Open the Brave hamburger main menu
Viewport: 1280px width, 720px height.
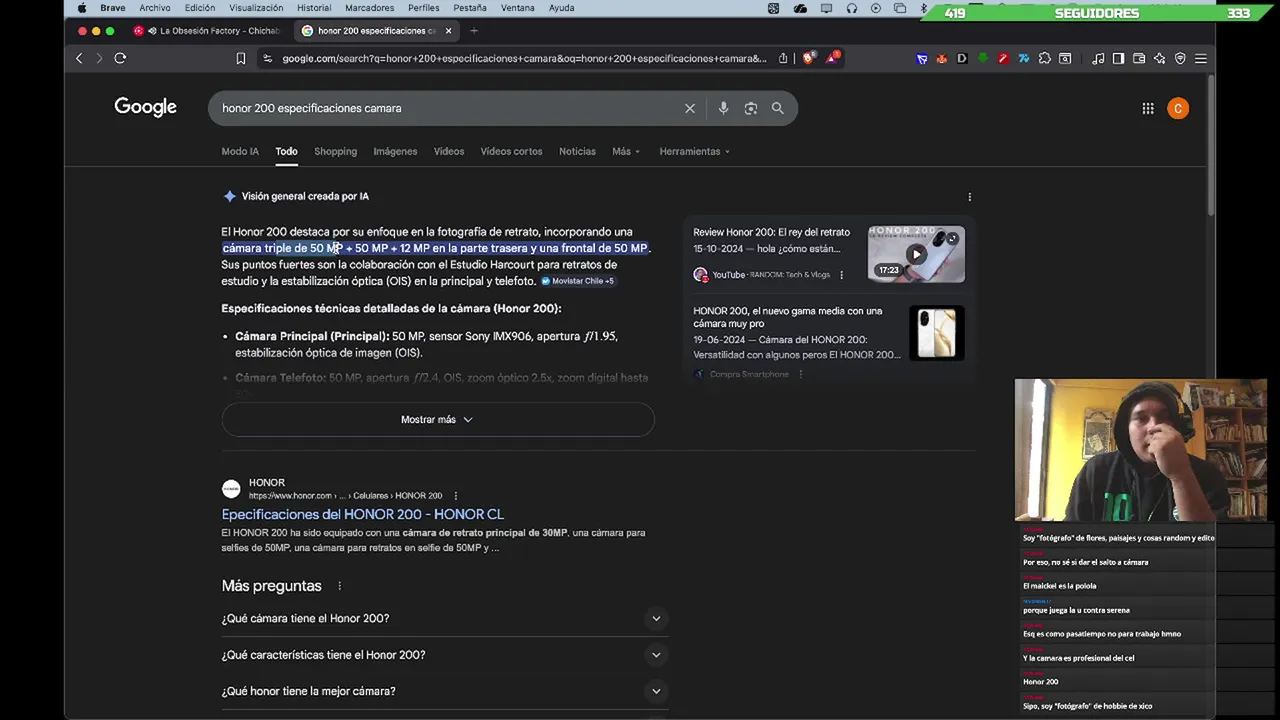pos(1201,58)
